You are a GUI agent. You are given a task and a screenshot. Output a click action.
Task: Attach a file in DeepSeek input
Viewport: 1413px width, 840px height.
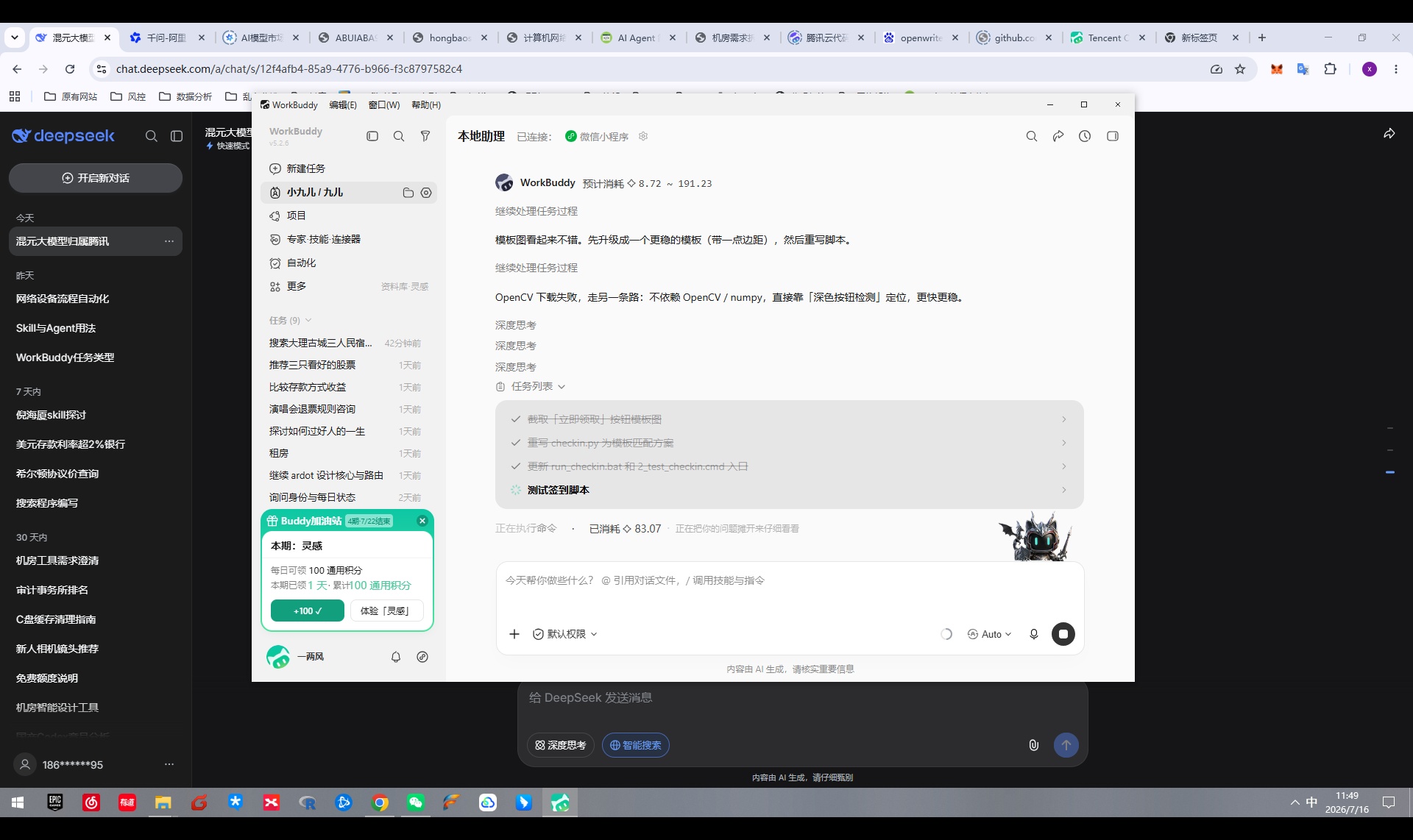(1034, 745)
